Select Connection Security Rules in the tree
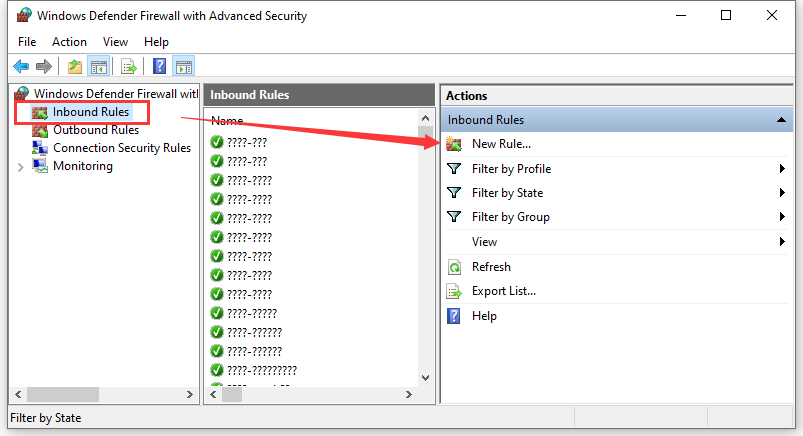This screenshot has width=803, height=436. point(122,148)
